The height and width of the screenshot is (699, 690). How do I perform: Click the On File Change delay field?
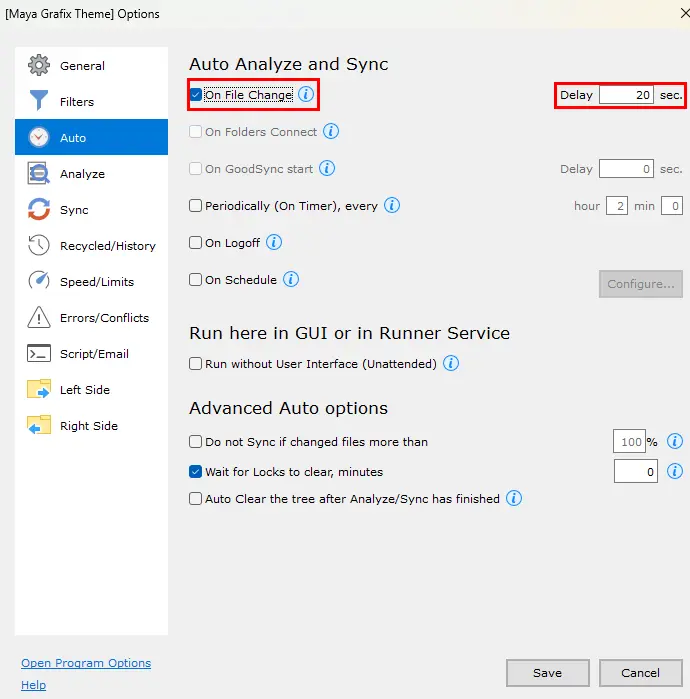click(626, 95)
